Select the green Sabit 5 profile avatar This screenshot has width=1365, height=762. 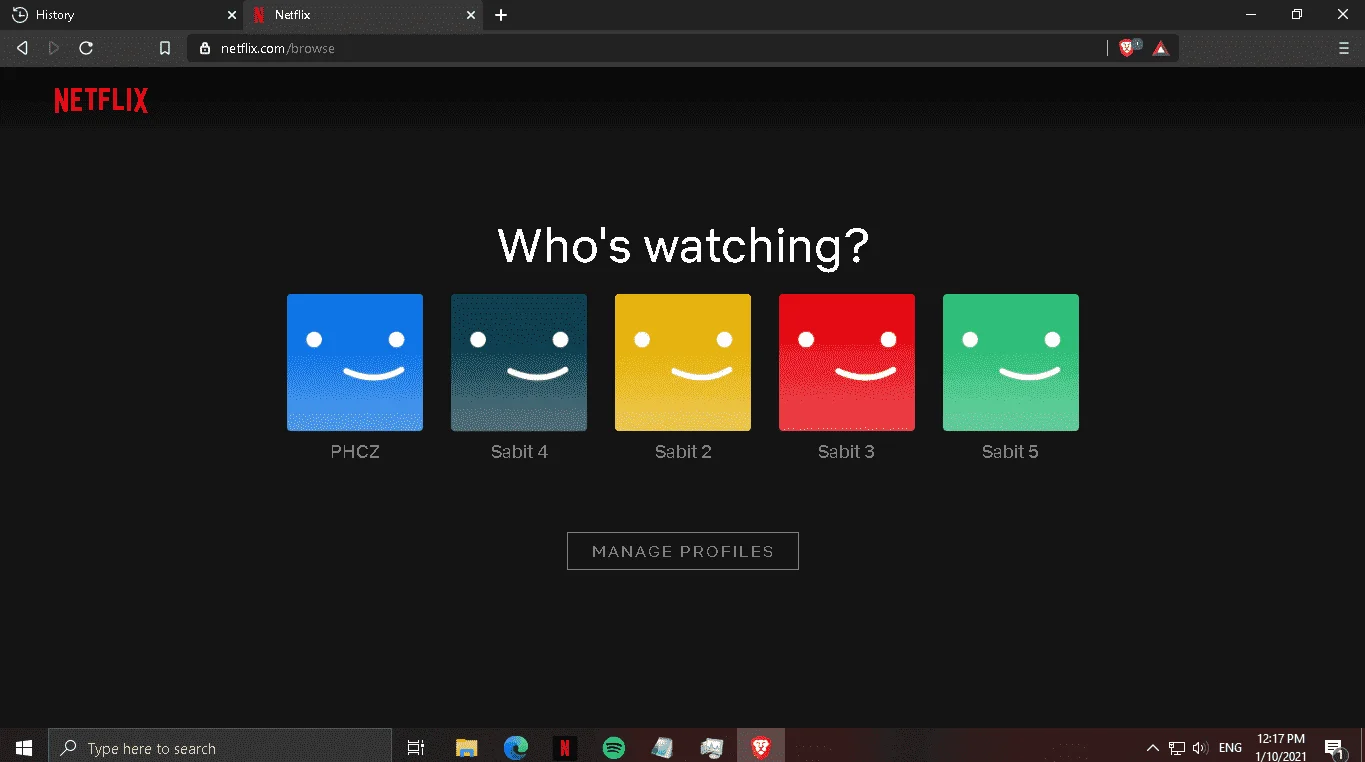point(1011,362)
